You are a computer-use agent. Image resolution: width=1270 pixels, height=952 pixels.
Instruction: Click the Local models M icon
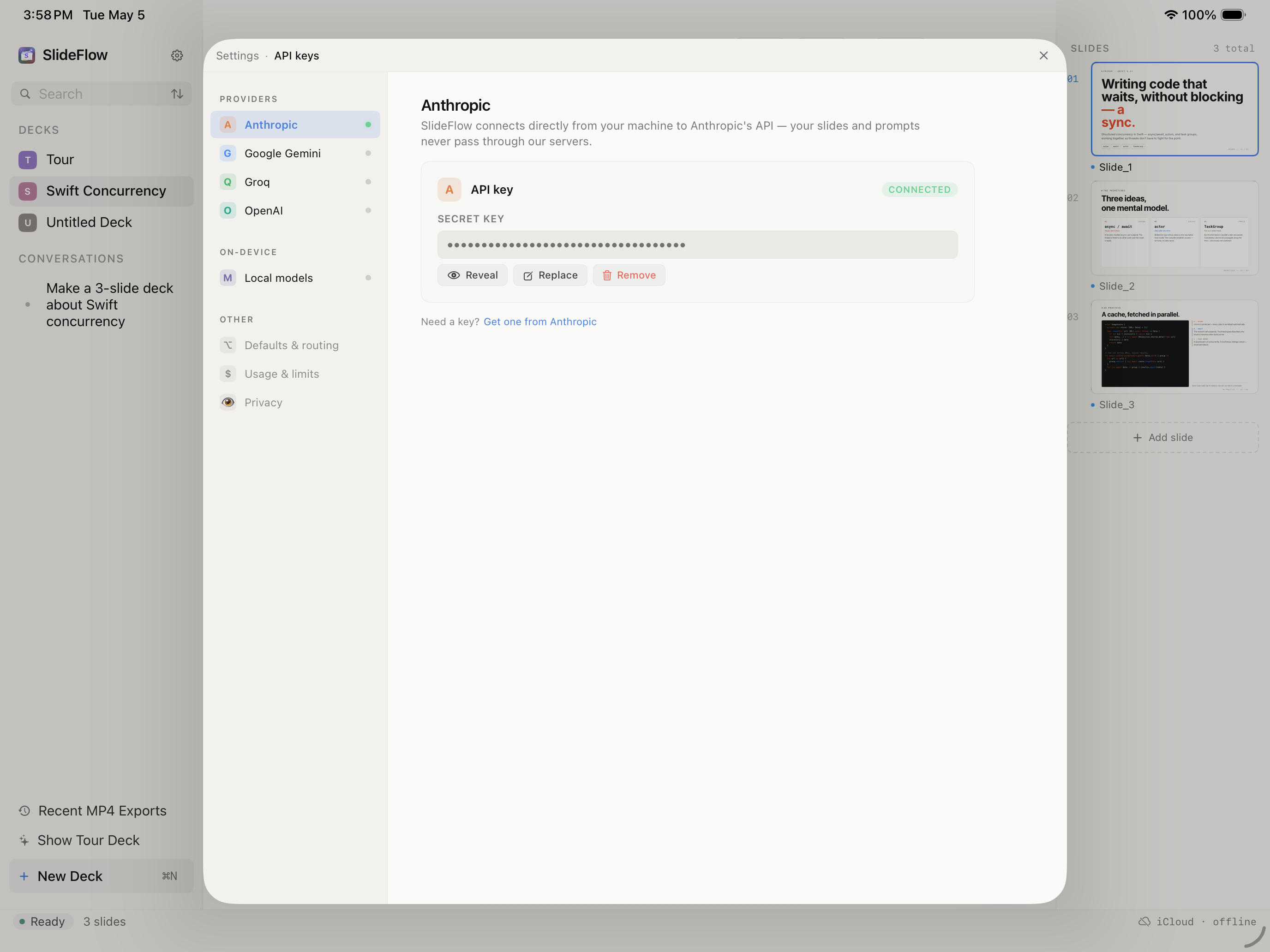[228, 278]
